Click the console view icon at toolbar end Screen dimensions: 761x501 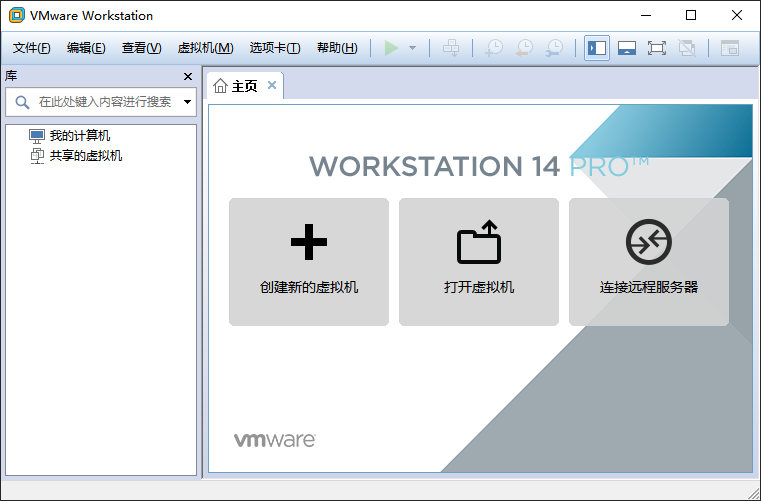point(729,48)
